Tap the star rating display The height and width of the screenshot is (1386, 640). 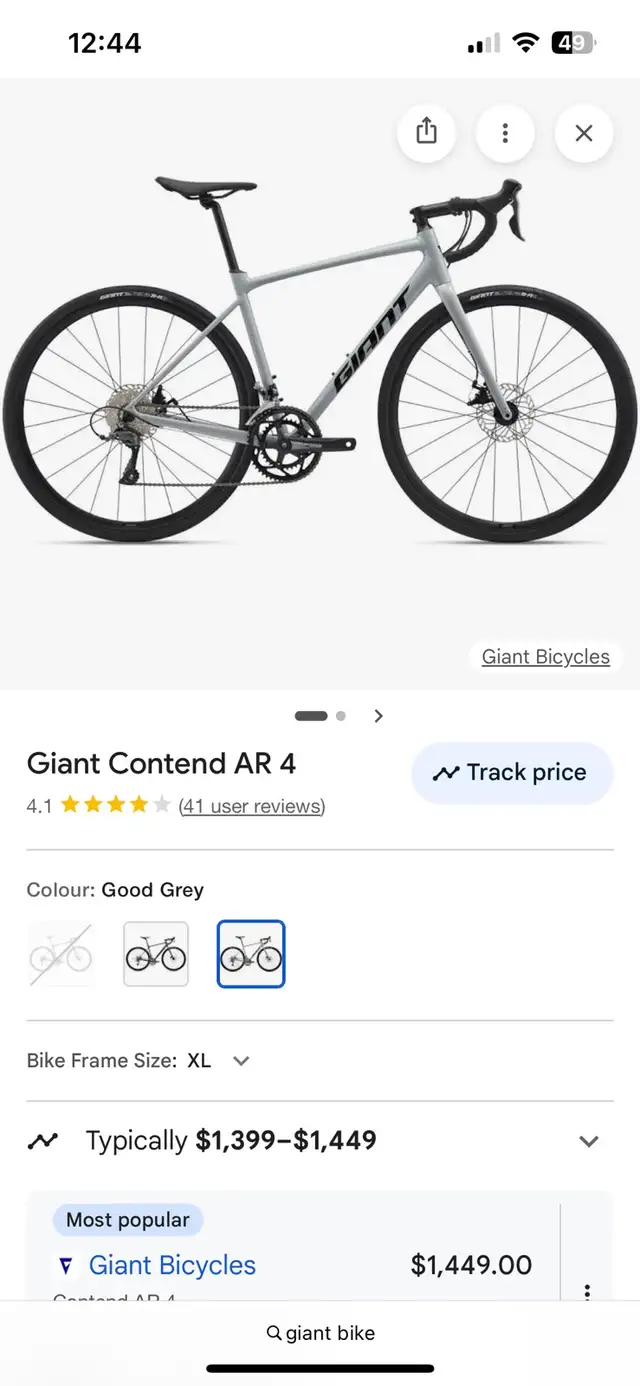pyautogui.click(x=115, y=805)
